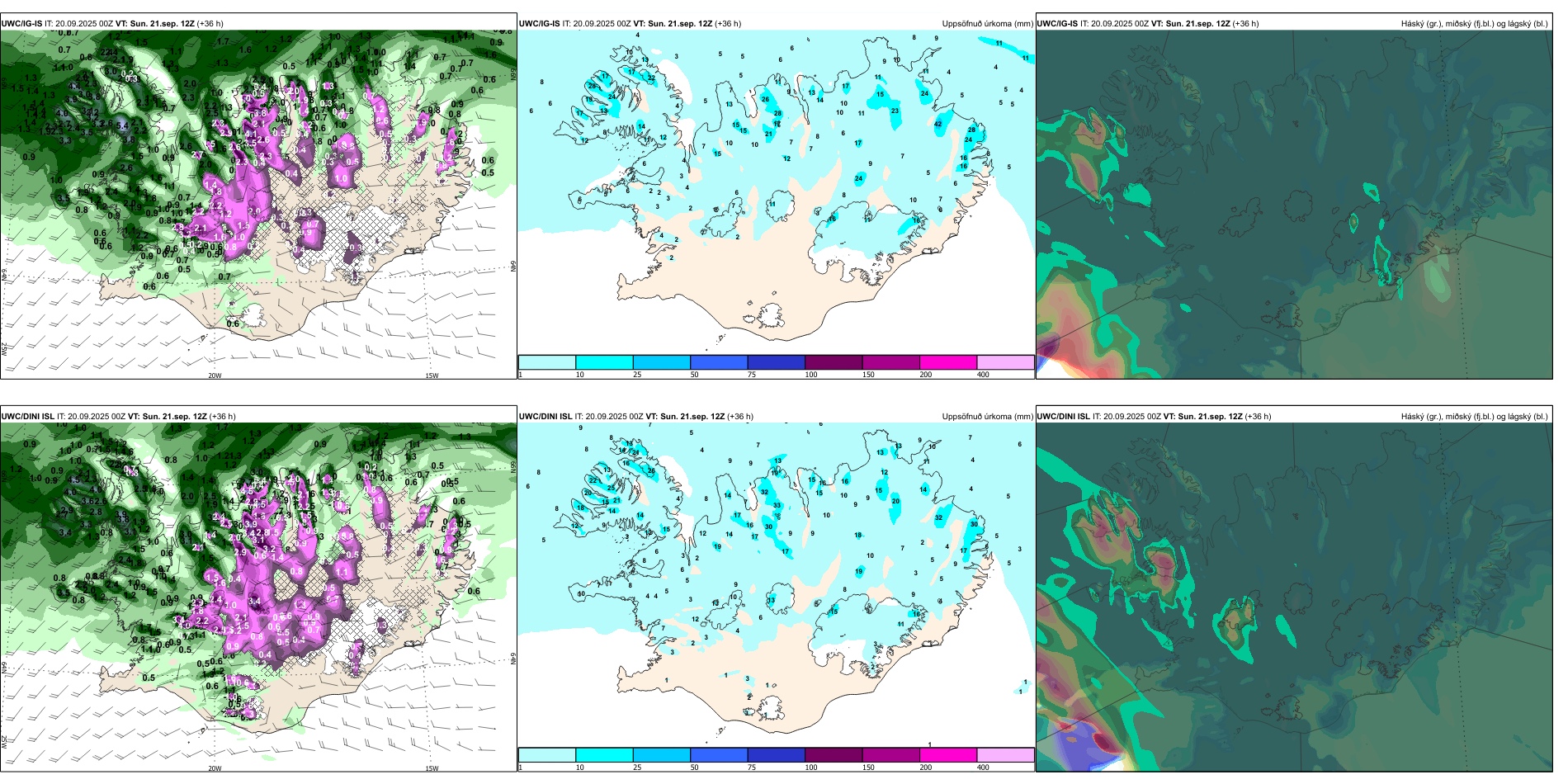Select the 25–50 mm swatch in IG-IS legend
The width and height of the screenshot is (1568, 784).
tap(661, 362)
